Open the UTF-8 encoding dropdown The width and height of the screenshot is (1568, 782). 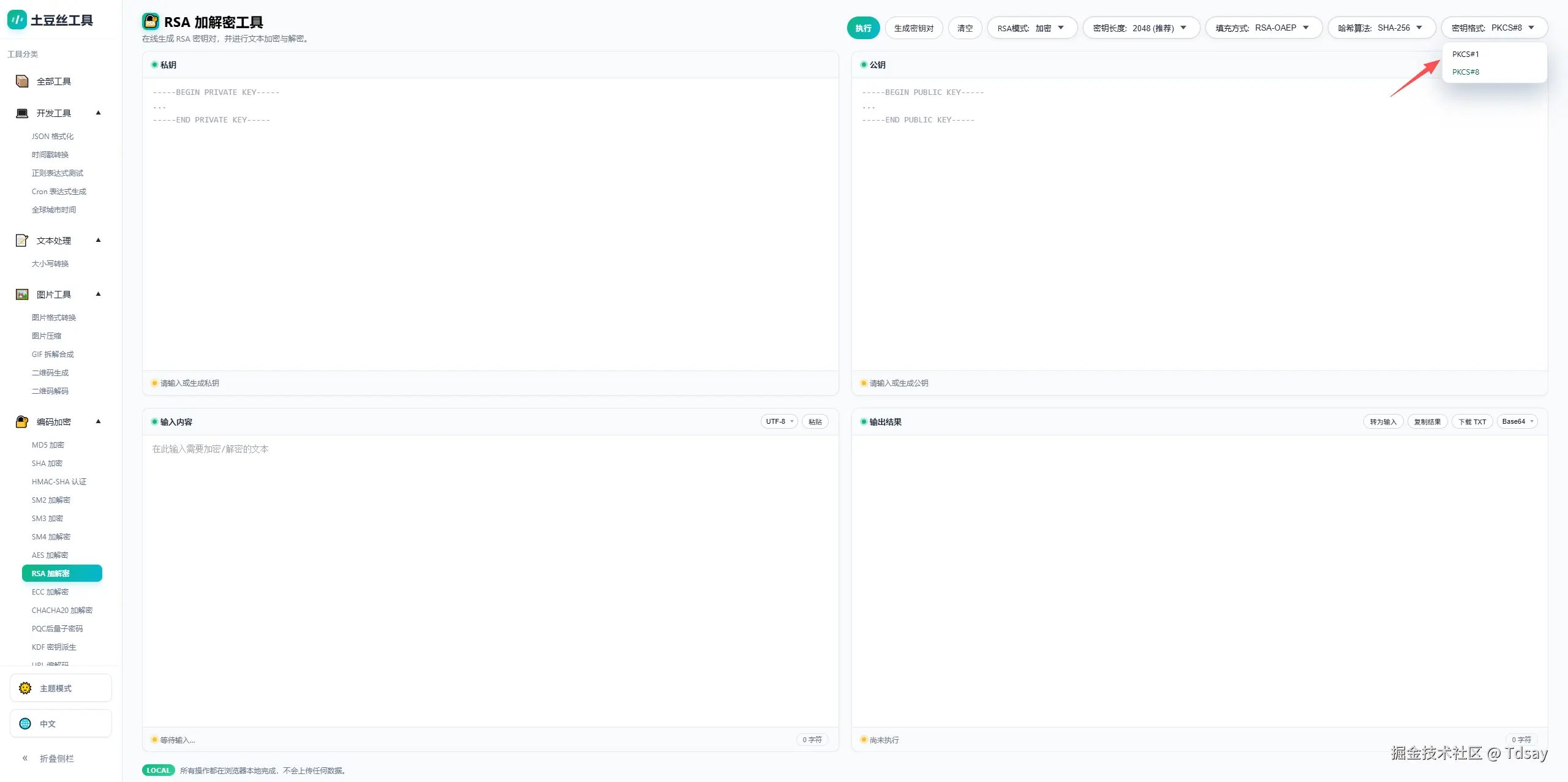tap(778, 421)
